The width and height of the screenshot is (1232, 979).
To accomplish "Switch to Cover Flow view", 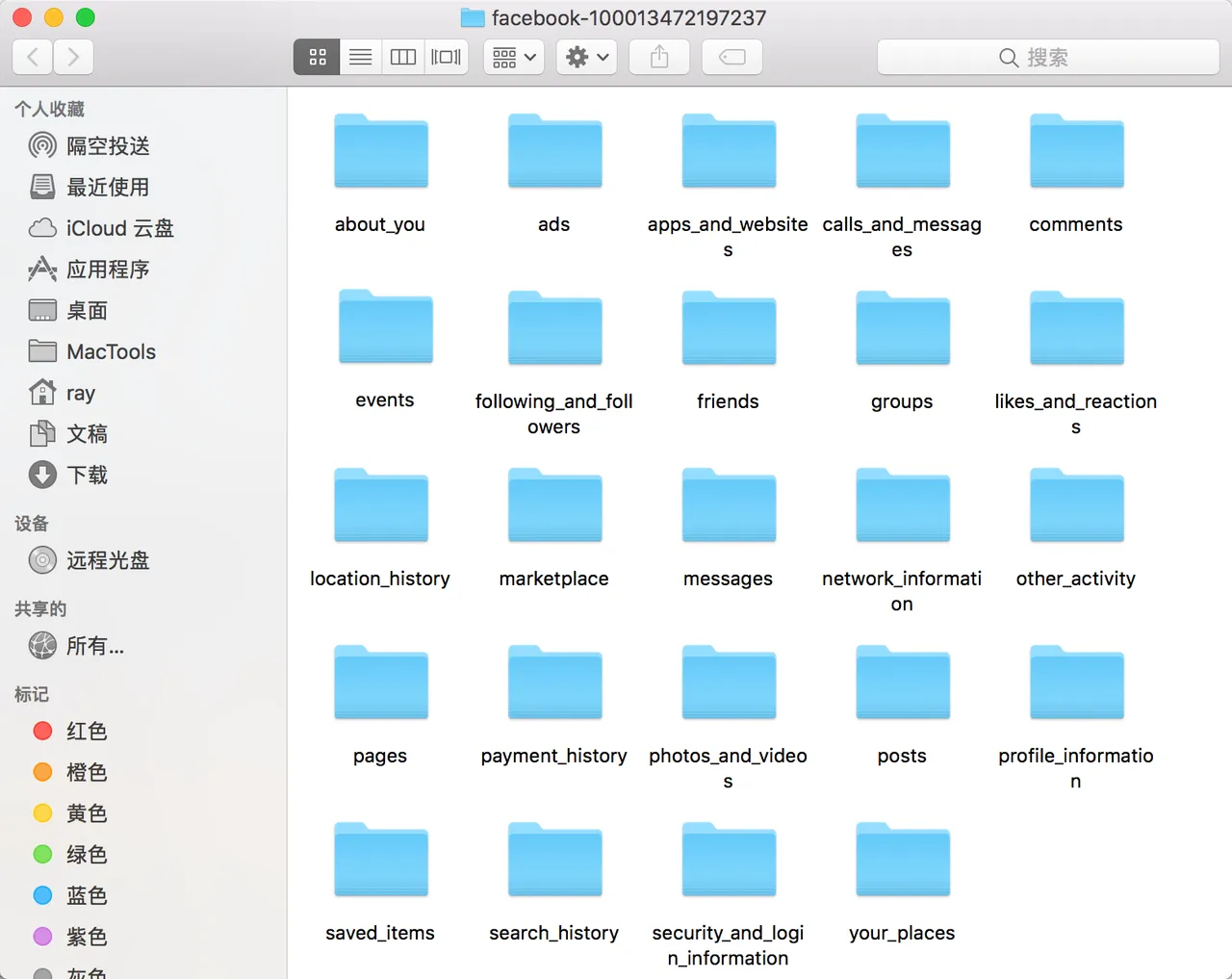I will click(447, 58).
